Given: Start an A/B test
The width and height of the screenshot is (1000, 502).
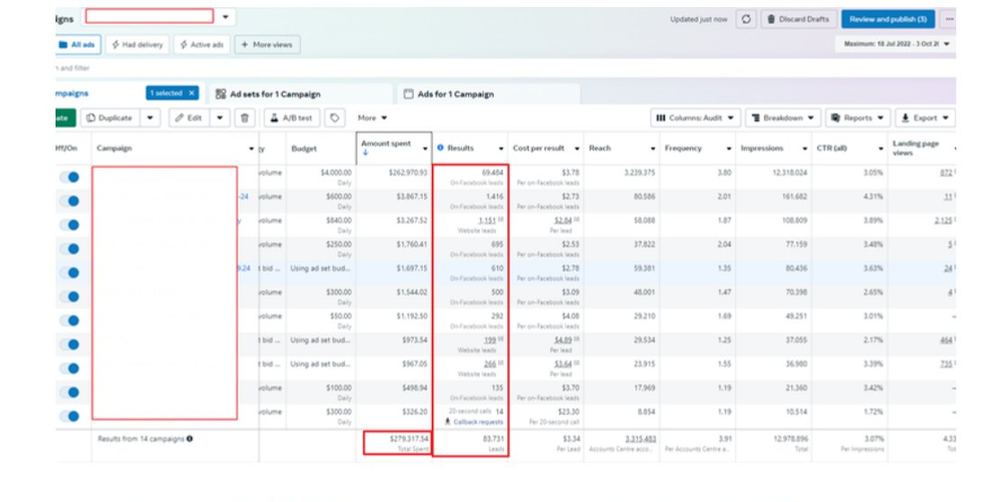Looking at the screenshot, I should (x=291, y=118).
